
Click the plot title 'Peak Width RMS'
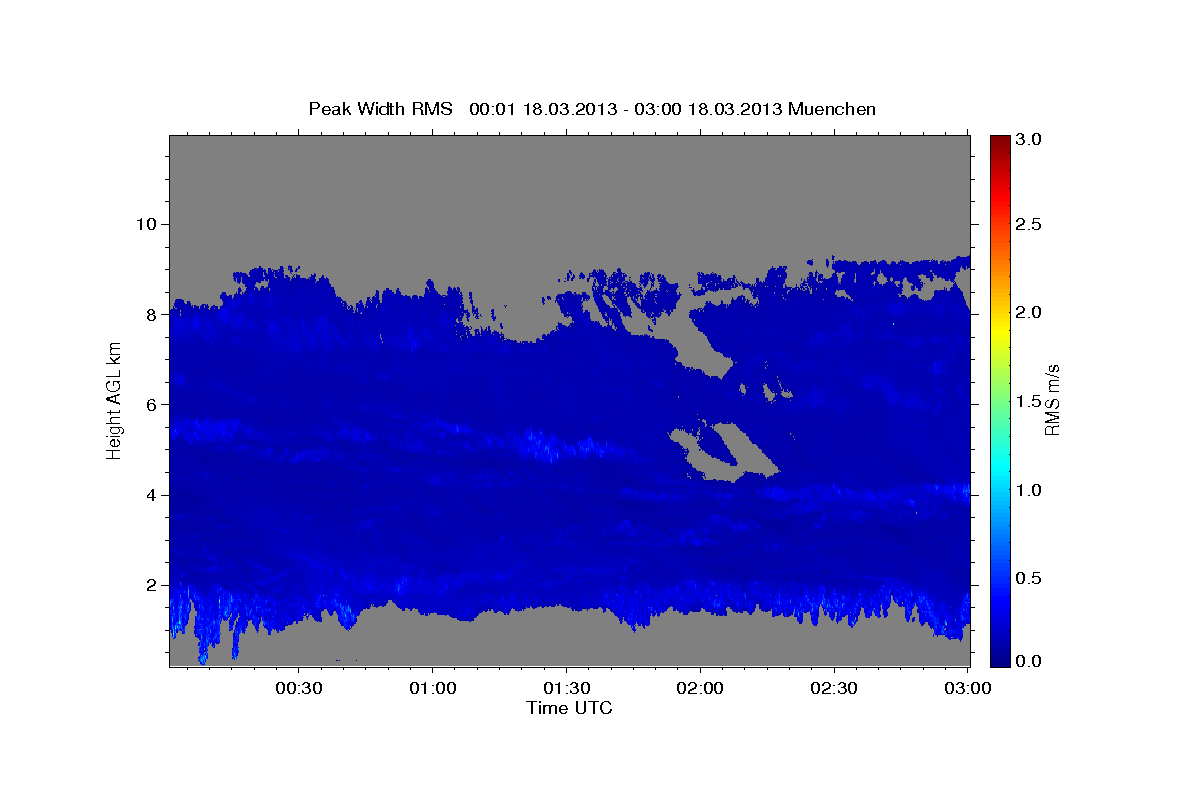click(381, 109)
